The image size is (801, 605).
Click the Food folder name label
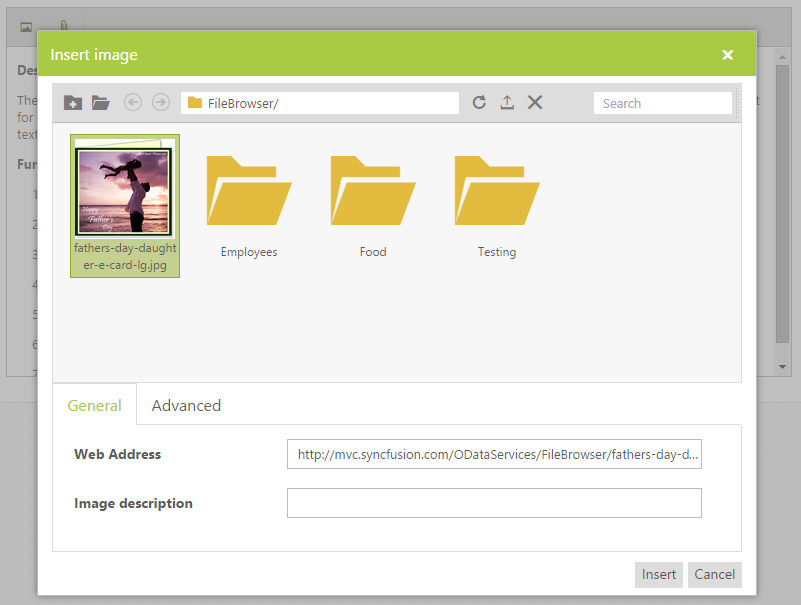(x=373, y=252)
